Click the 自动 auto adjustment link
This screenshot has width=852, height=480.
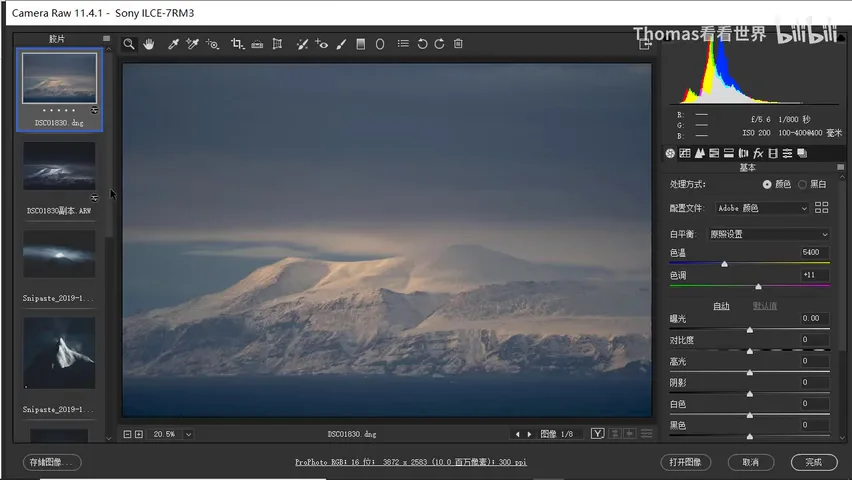(721, 306)
